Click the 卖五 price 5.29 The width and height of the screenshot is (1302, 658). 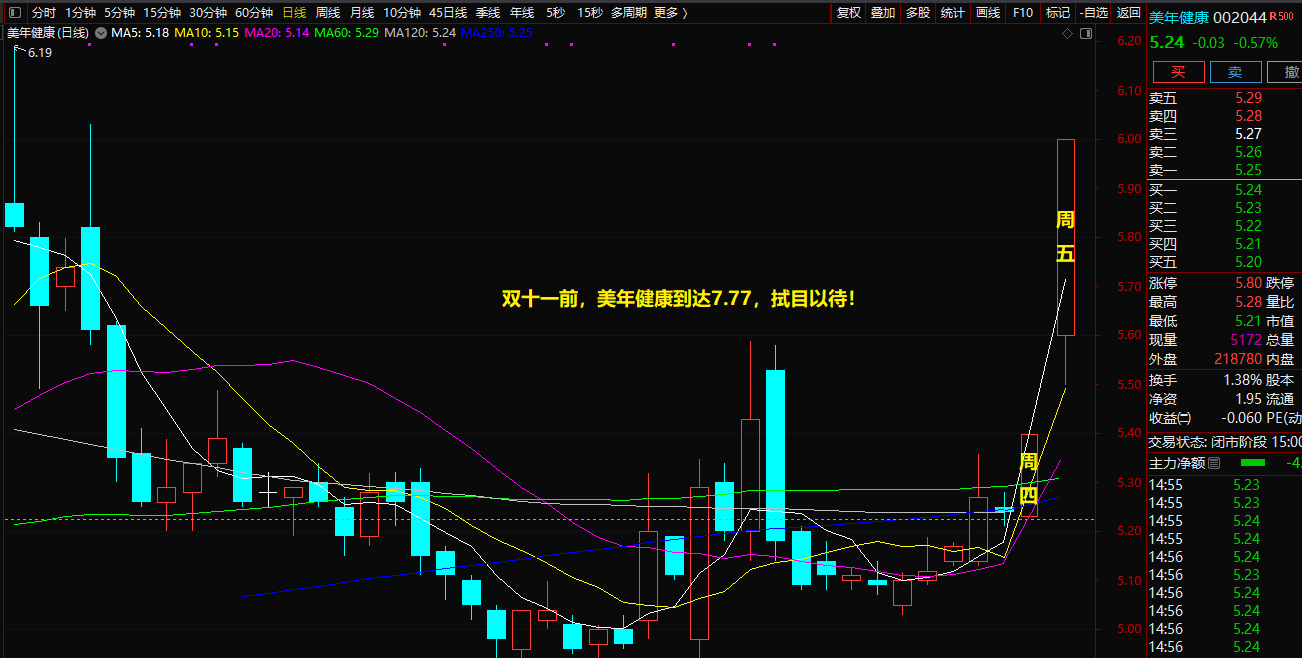1248,98
